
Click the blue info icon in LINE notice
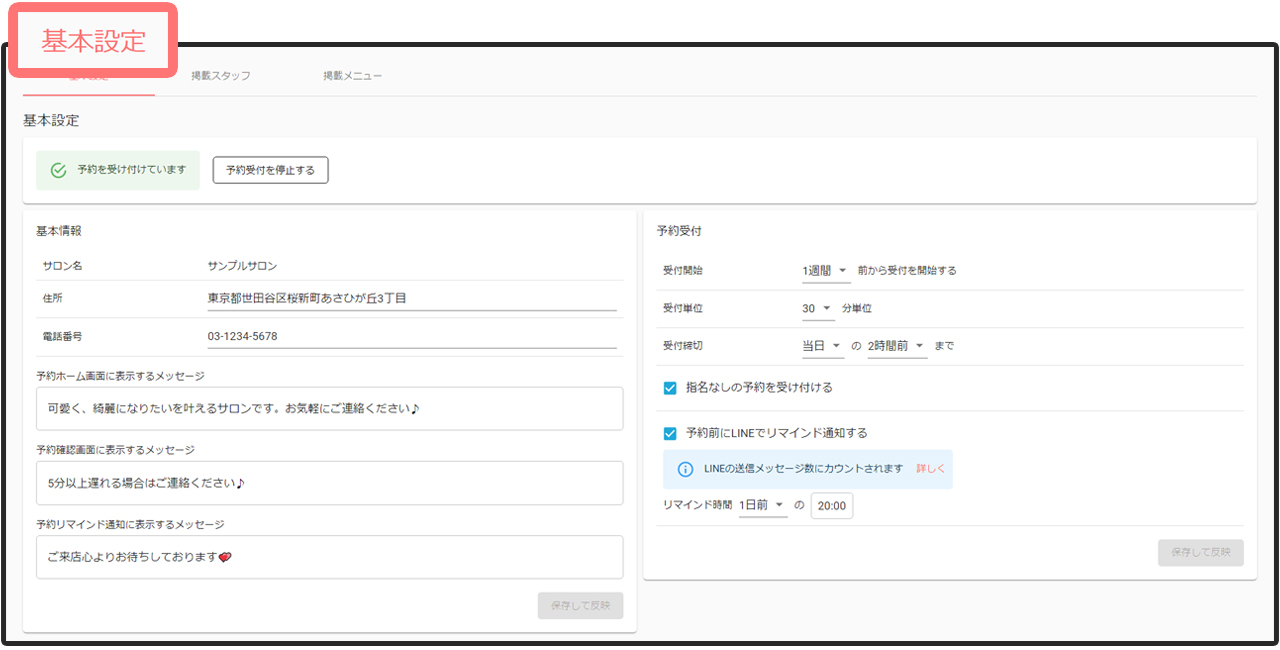click(x=685, y=469)
